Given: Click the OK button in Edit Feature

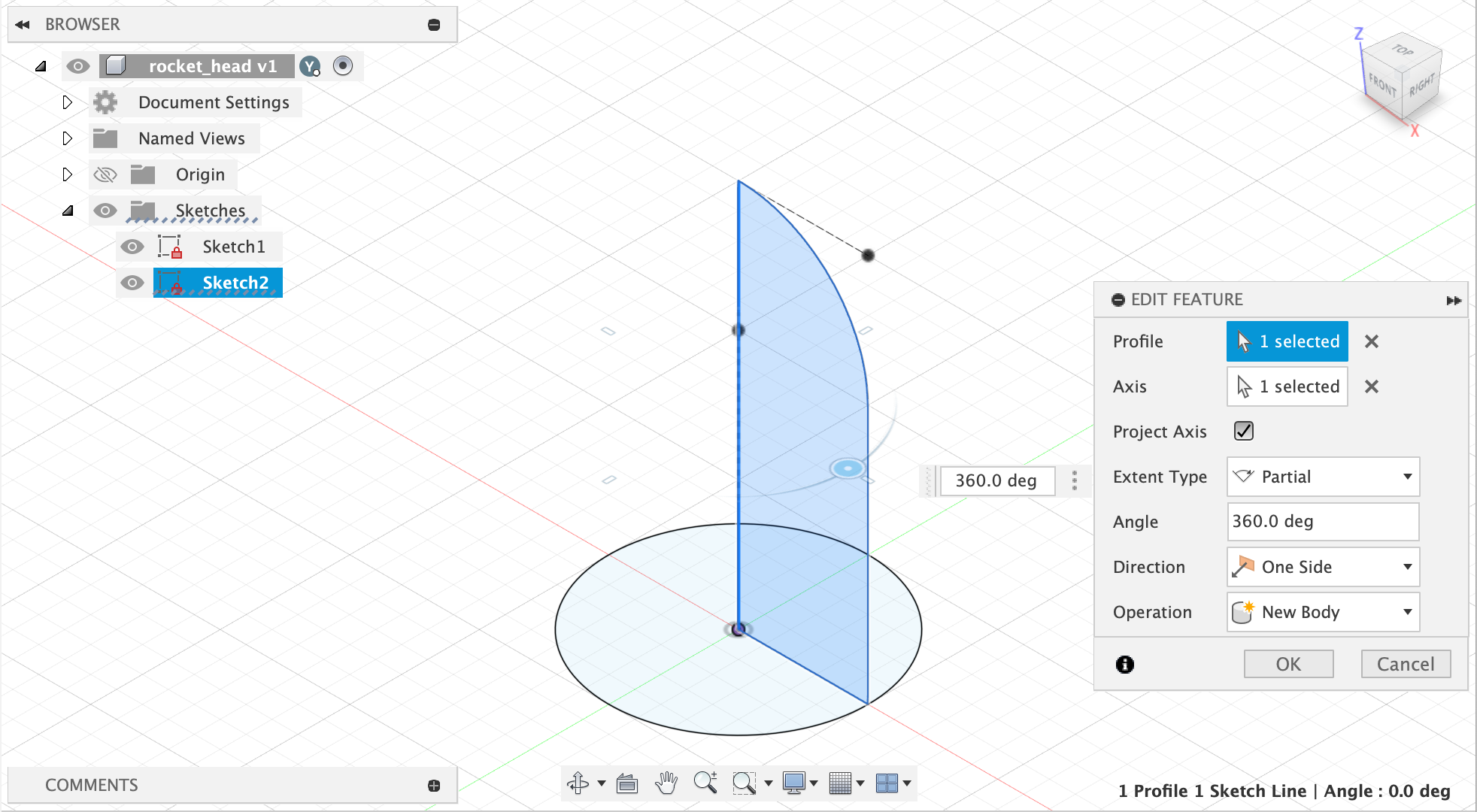Looking at the screenshot, I should (1287, 664).
